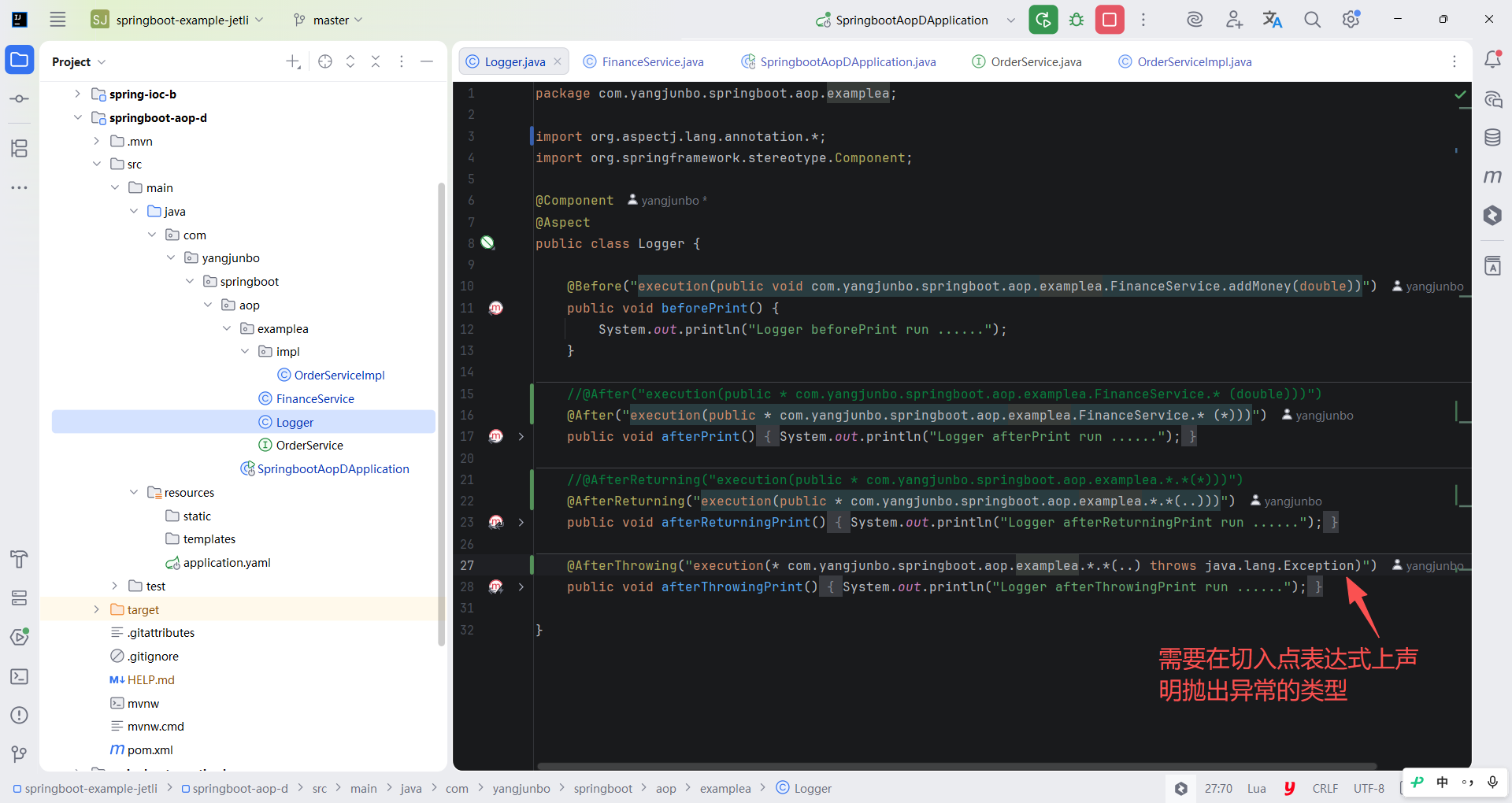
Task: Open the master branch dropdown
Action: coord(328,20)
